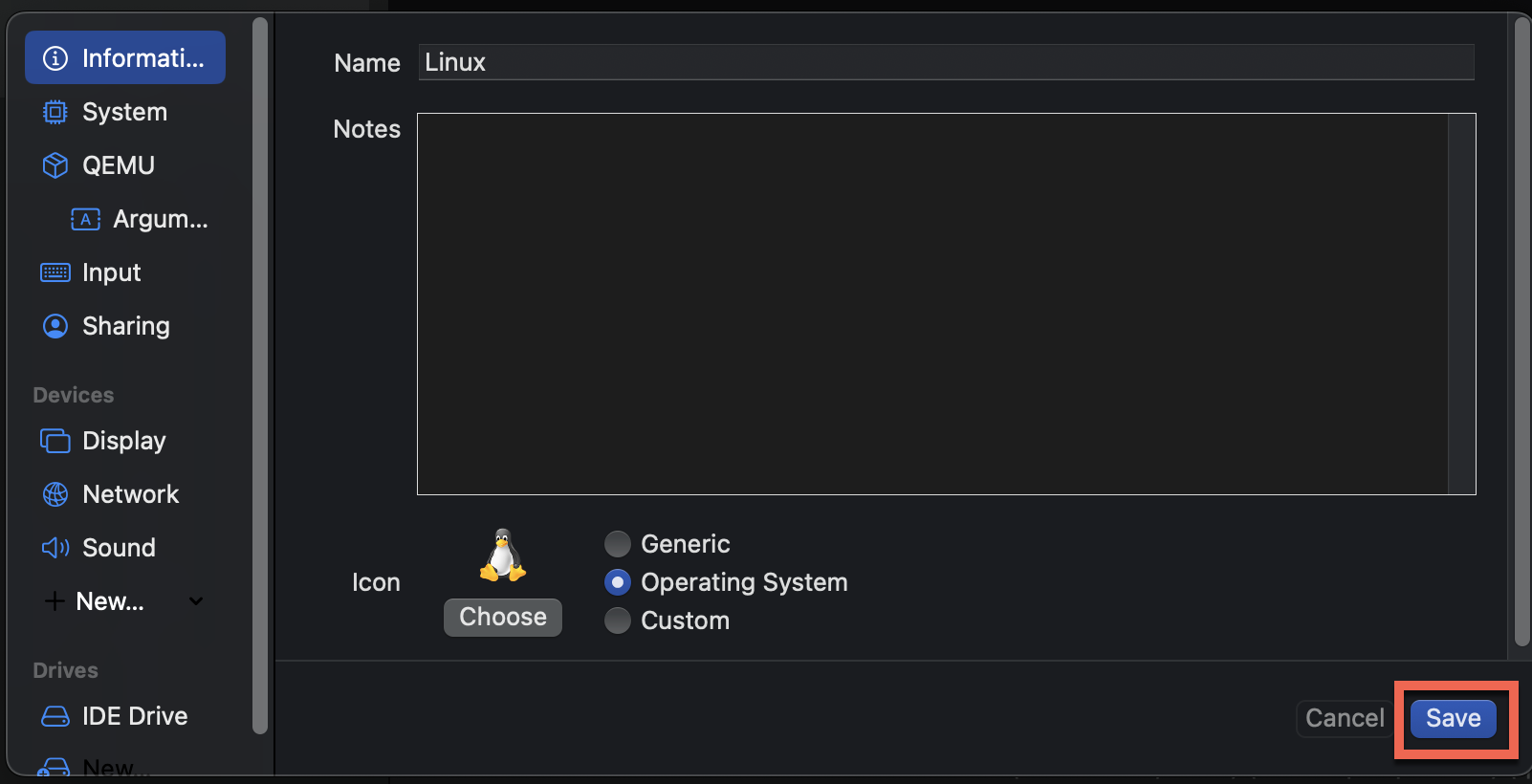This screenshot has height=784, width=1532.
Task: Click the Input keyboard icon
Action: (x=55, y=272)
